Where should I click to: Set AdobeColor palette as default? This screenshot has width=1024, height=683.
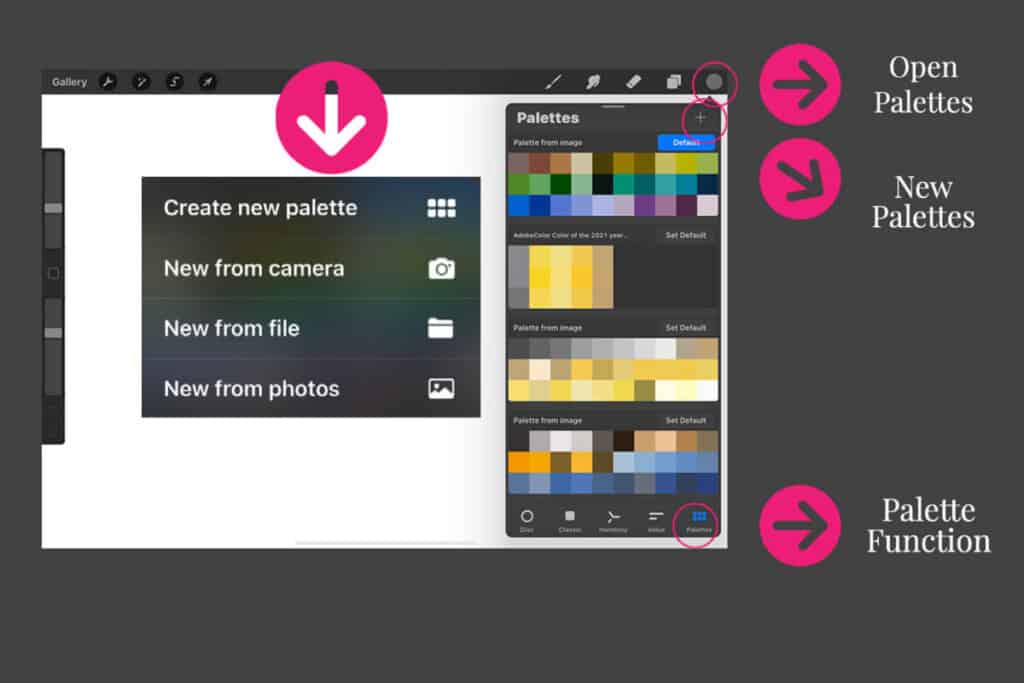686,235
